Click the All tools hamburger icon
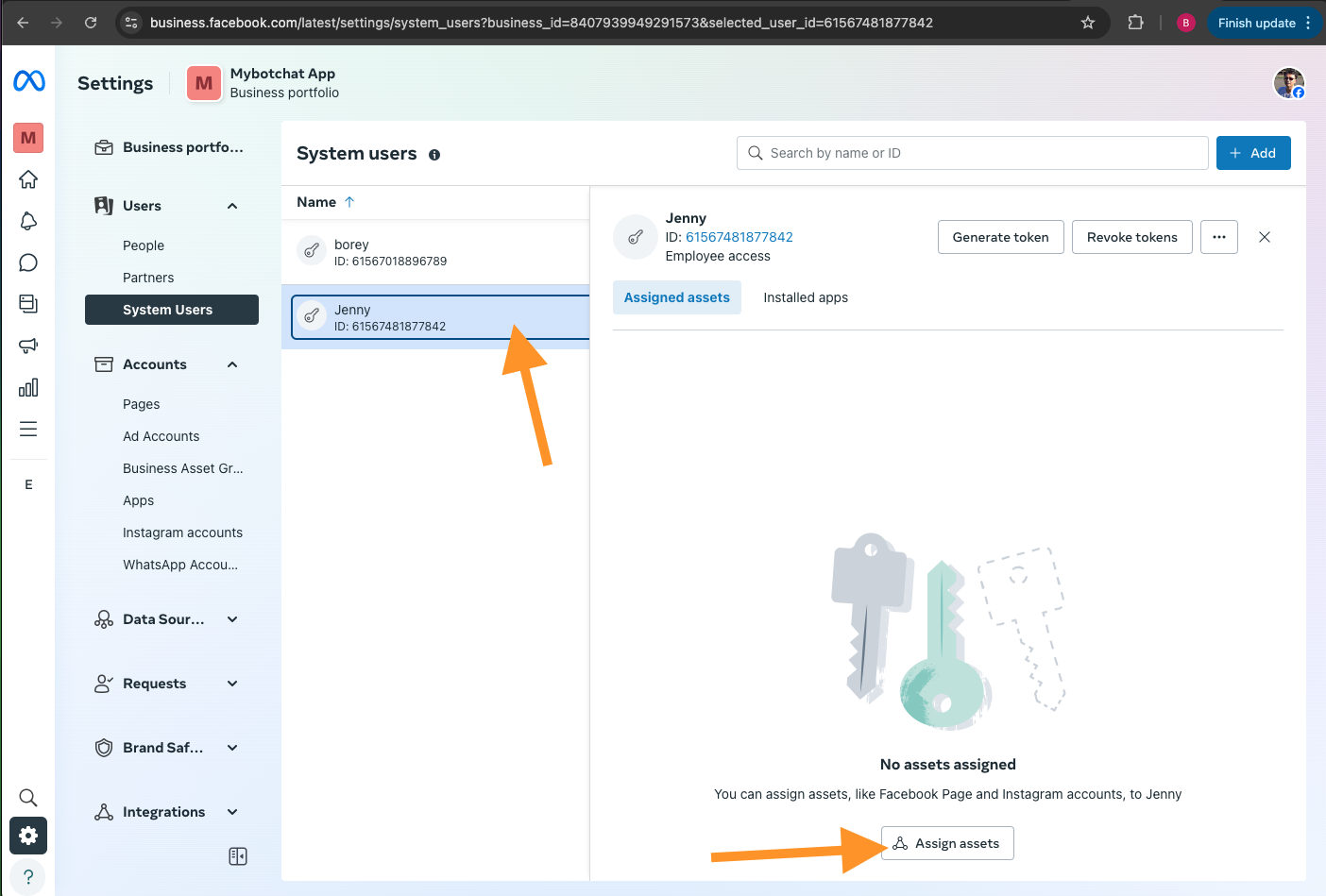Image resolution: width=1326 pixels, height=896 pixels. click(28, 429)
